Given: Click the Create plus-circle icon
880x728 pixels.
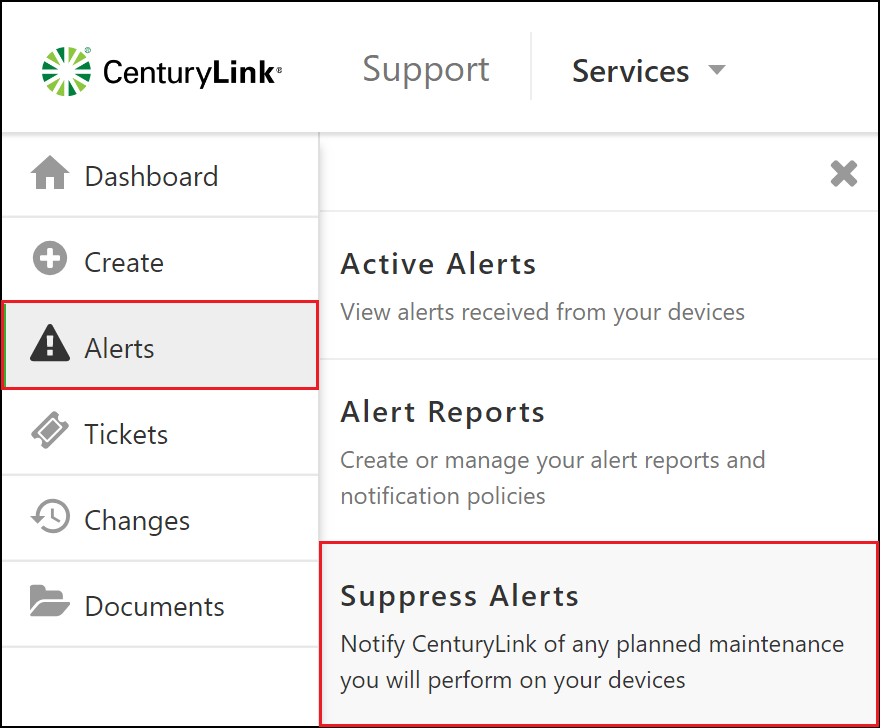Looking at the screenshot, I should [50, 258].
